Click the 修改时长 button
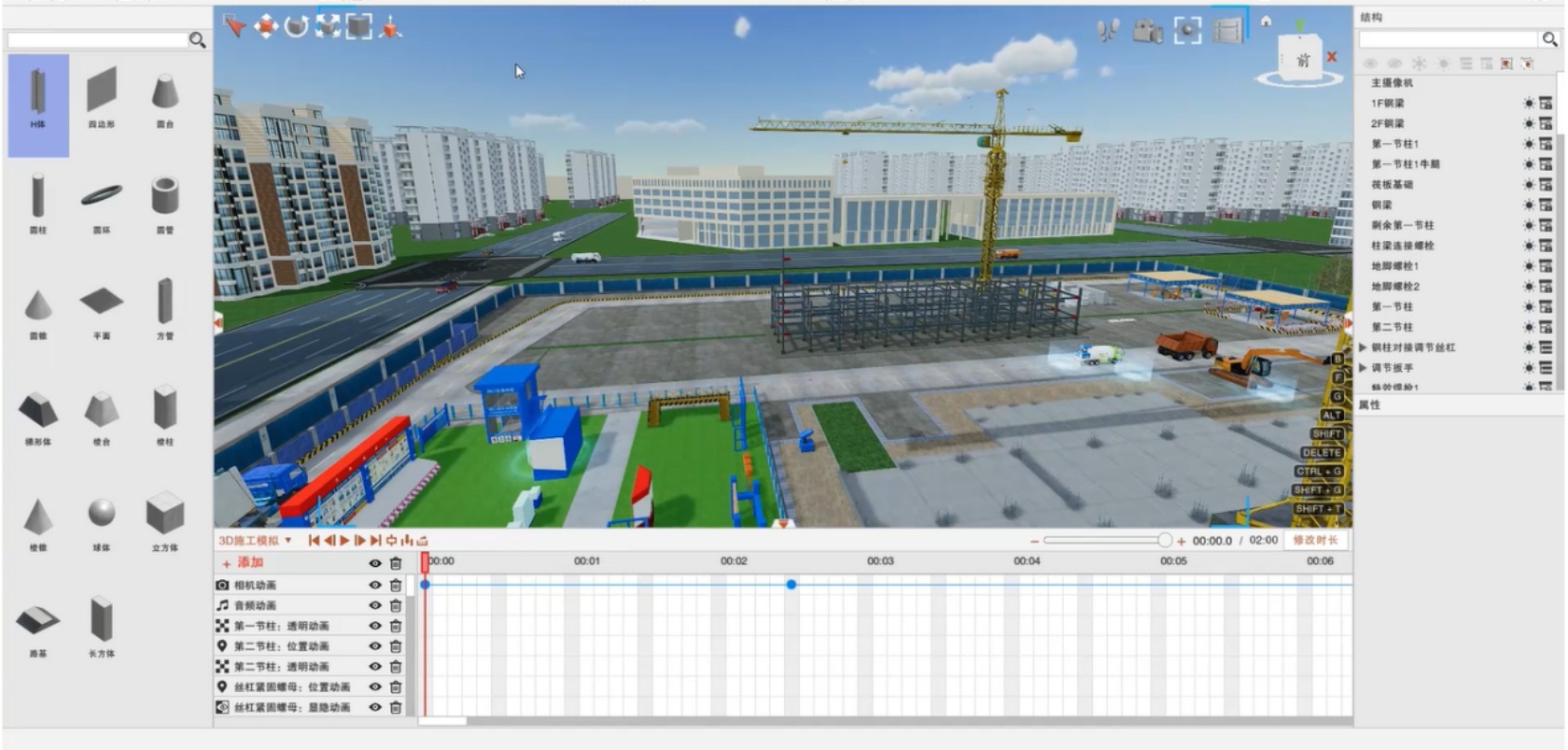 pos(1315,540)
